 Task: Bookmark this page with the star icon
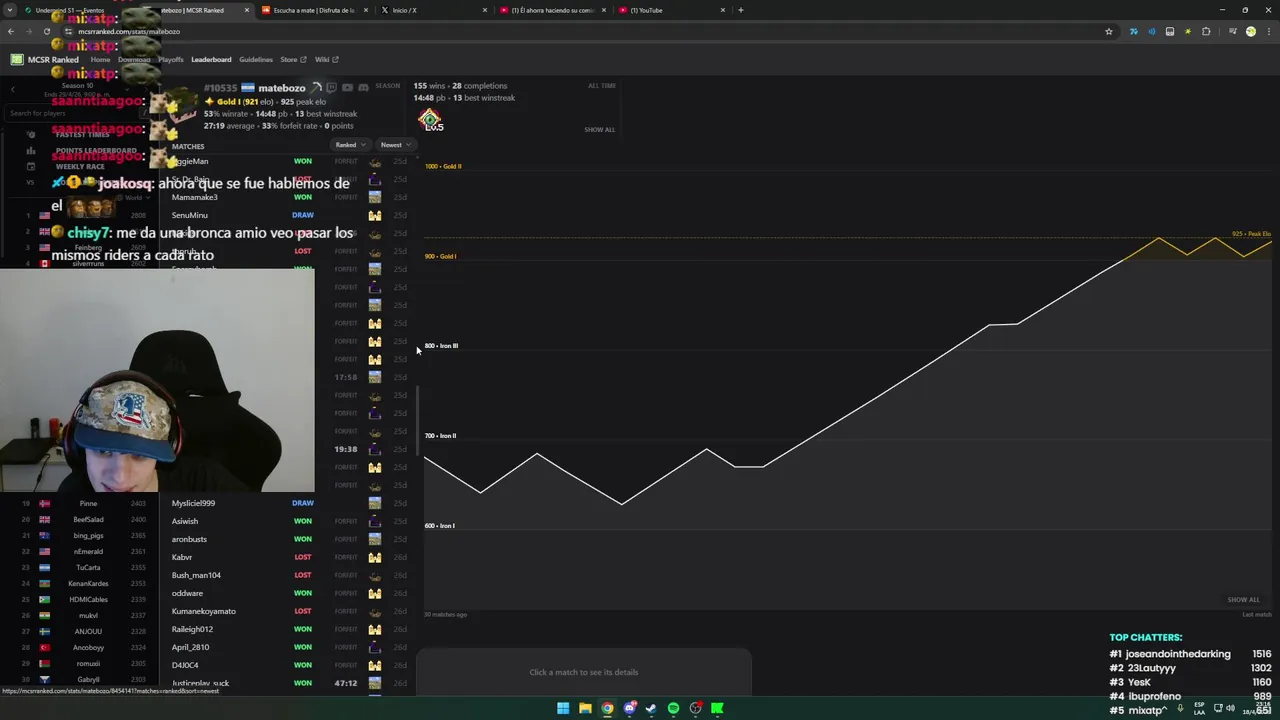pyautogui.click(x=1109, y=31)
